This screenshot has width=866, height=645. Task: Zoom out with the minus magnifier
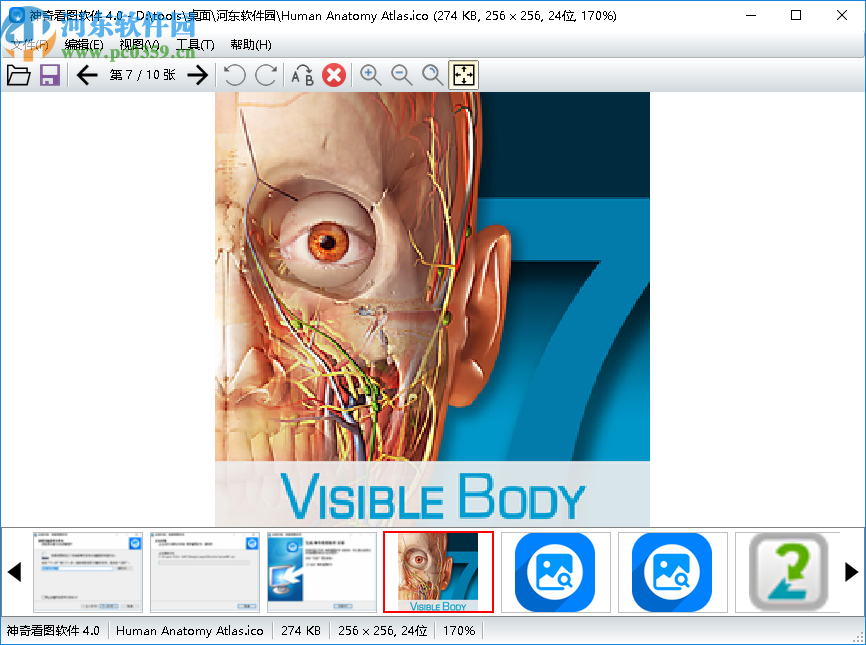[402, 75]
